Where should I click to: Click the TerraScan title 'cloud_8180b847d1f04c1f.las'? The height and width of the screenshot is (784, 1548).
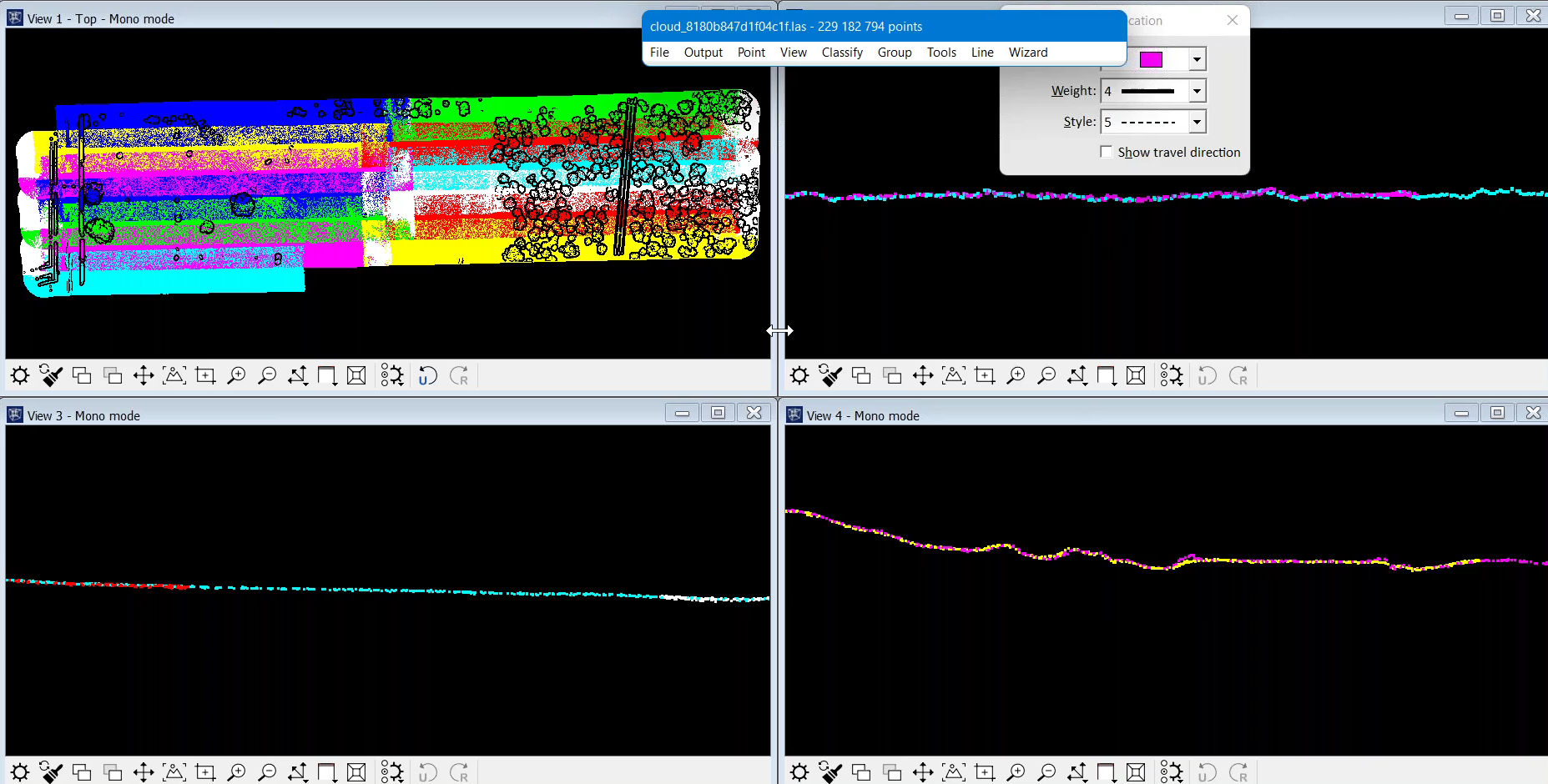[729, 27]
